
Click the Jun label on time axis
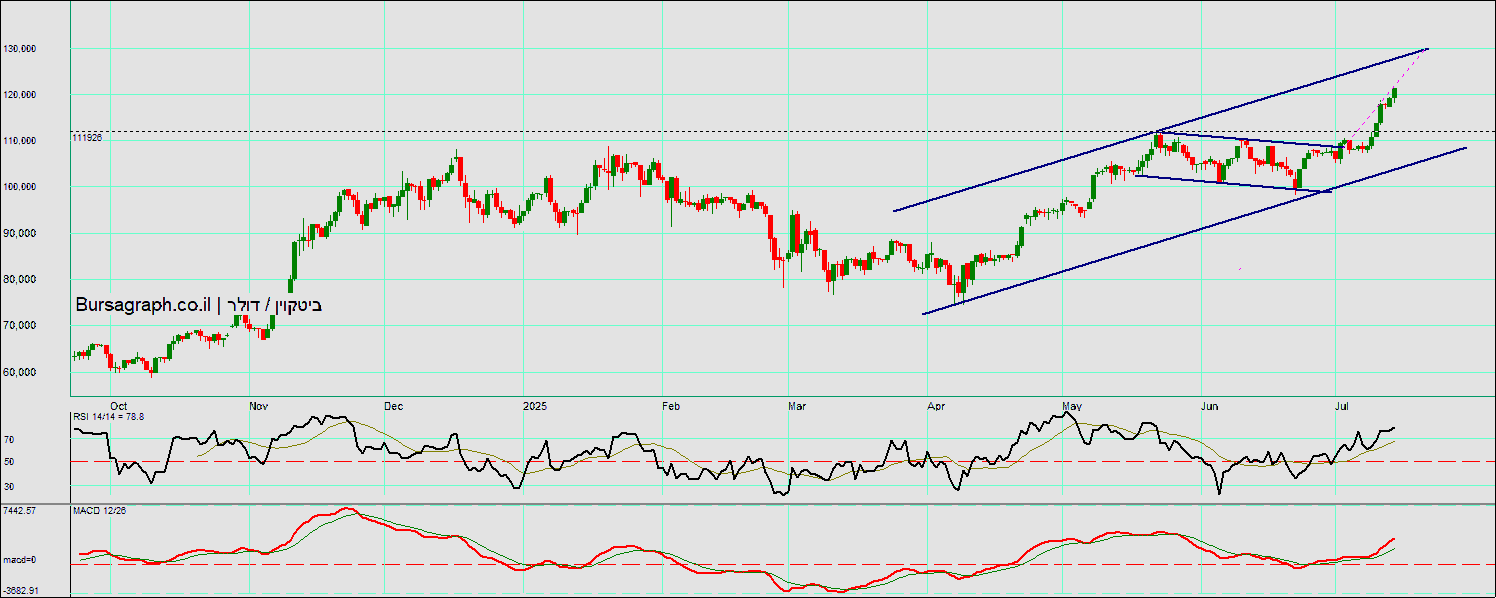(1210, 407)
